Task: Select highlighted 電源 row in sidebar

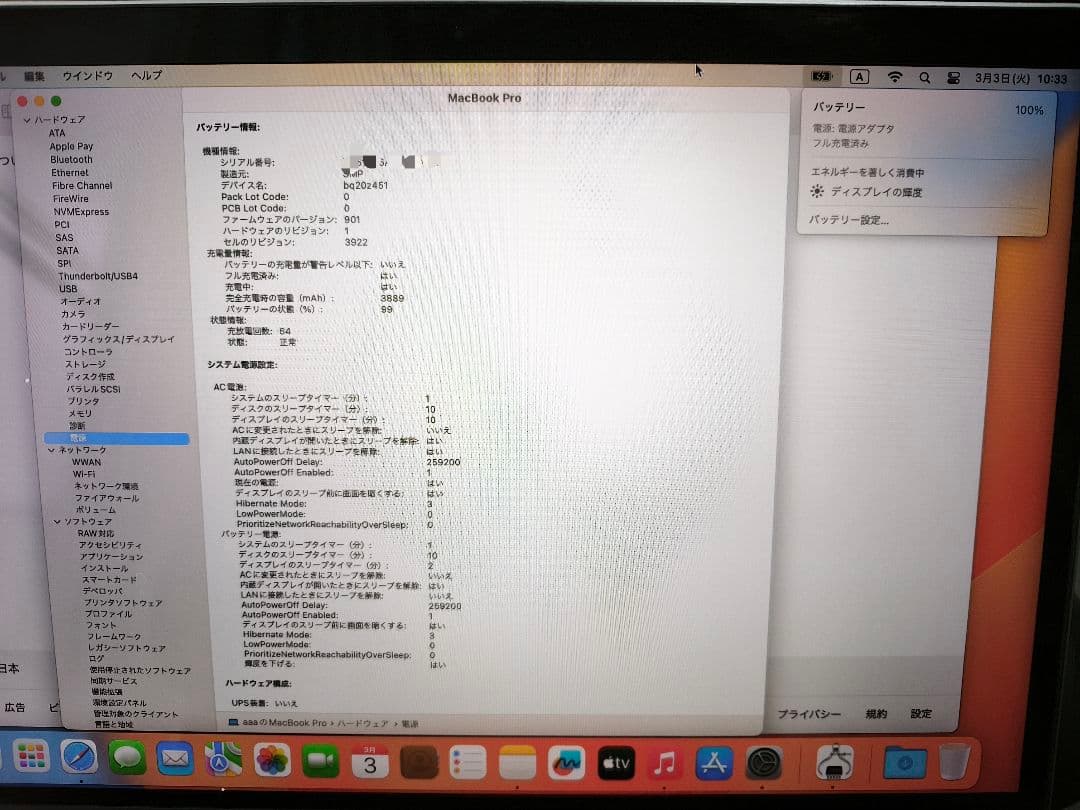Action: (x=116, y=438)
